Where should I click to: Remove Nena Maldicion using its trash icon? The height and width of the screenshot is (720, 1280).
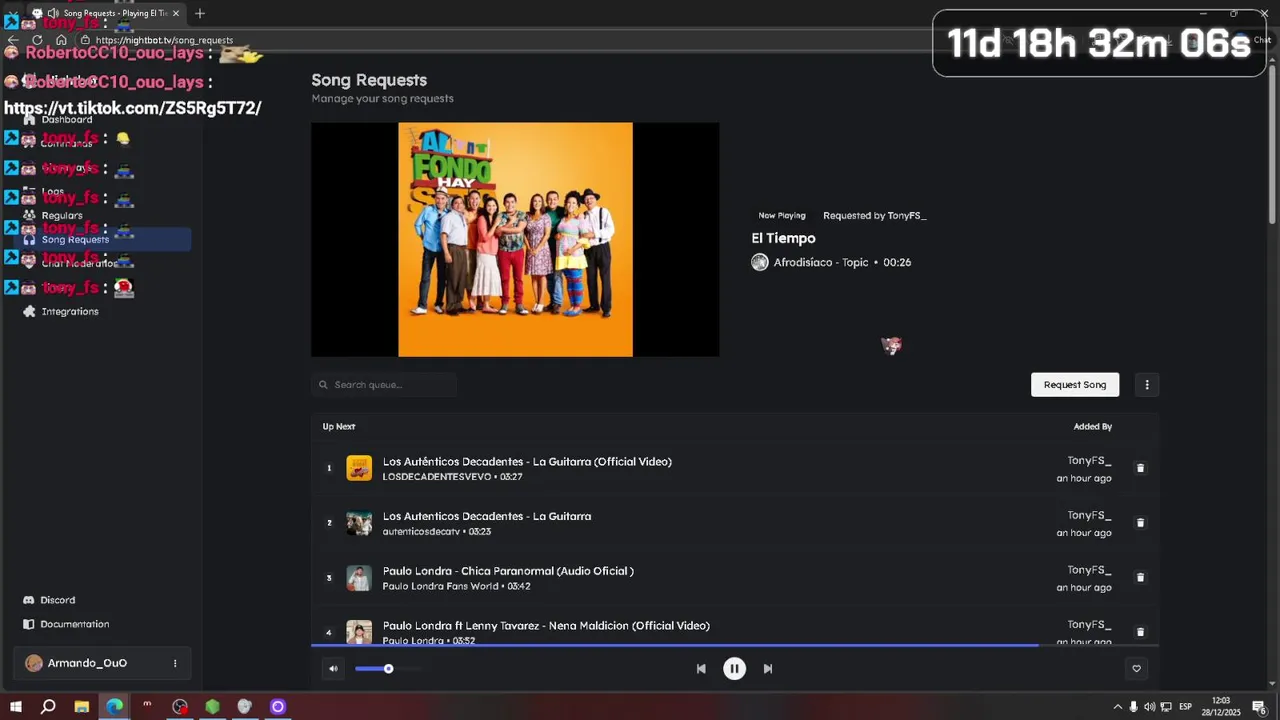click(1140, 632)
